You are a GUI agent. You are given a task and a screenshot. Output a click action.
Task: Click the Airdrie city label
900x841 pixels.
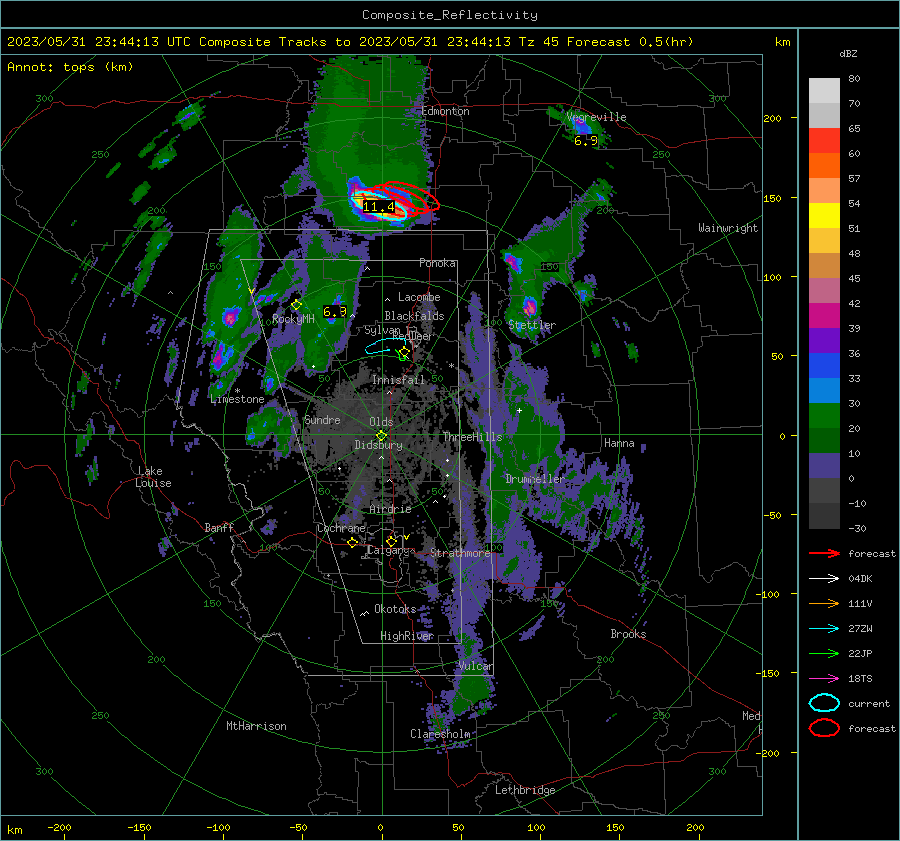click(390, 509)
